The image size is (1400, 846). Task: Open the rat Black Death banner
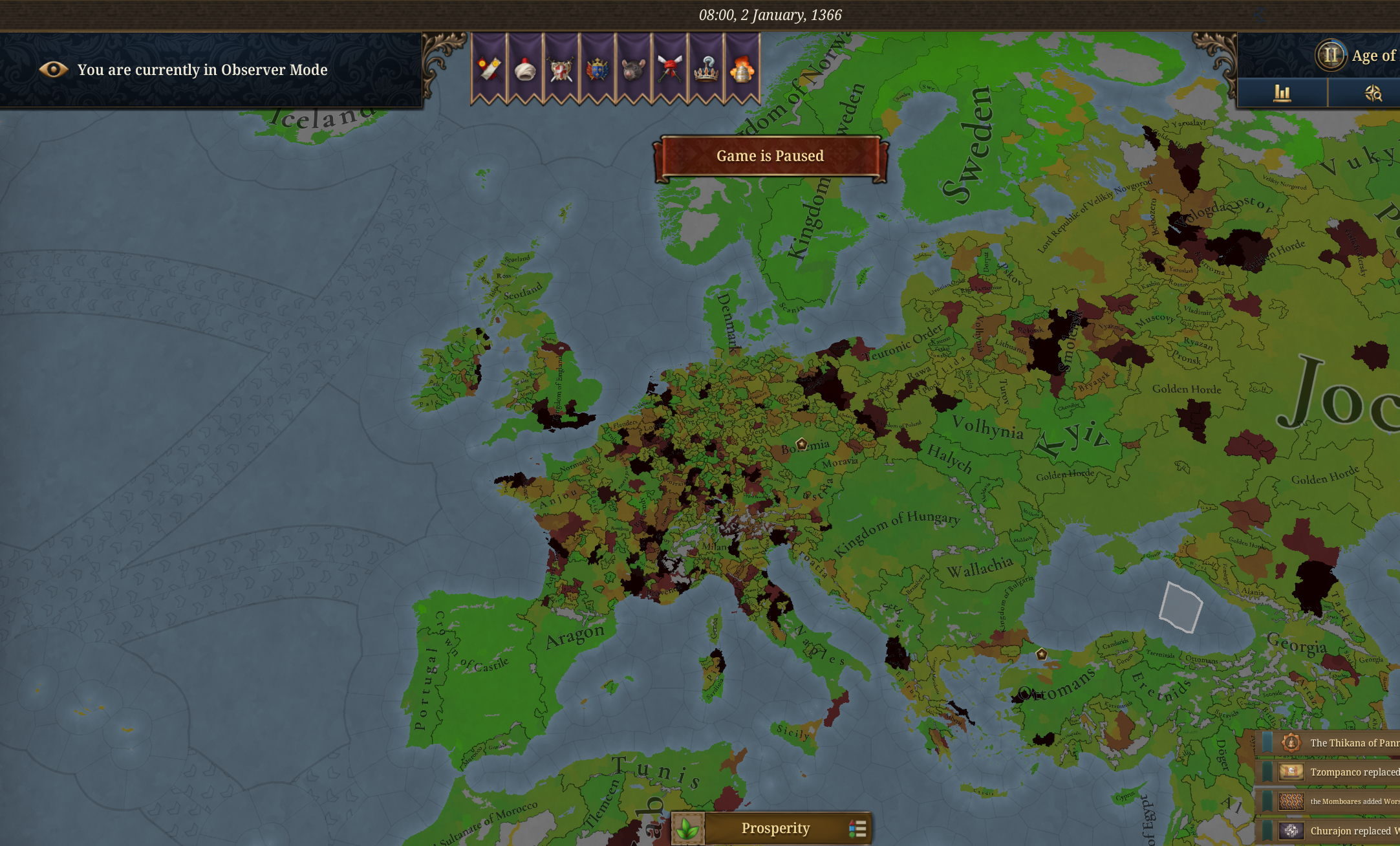[634, 68]
